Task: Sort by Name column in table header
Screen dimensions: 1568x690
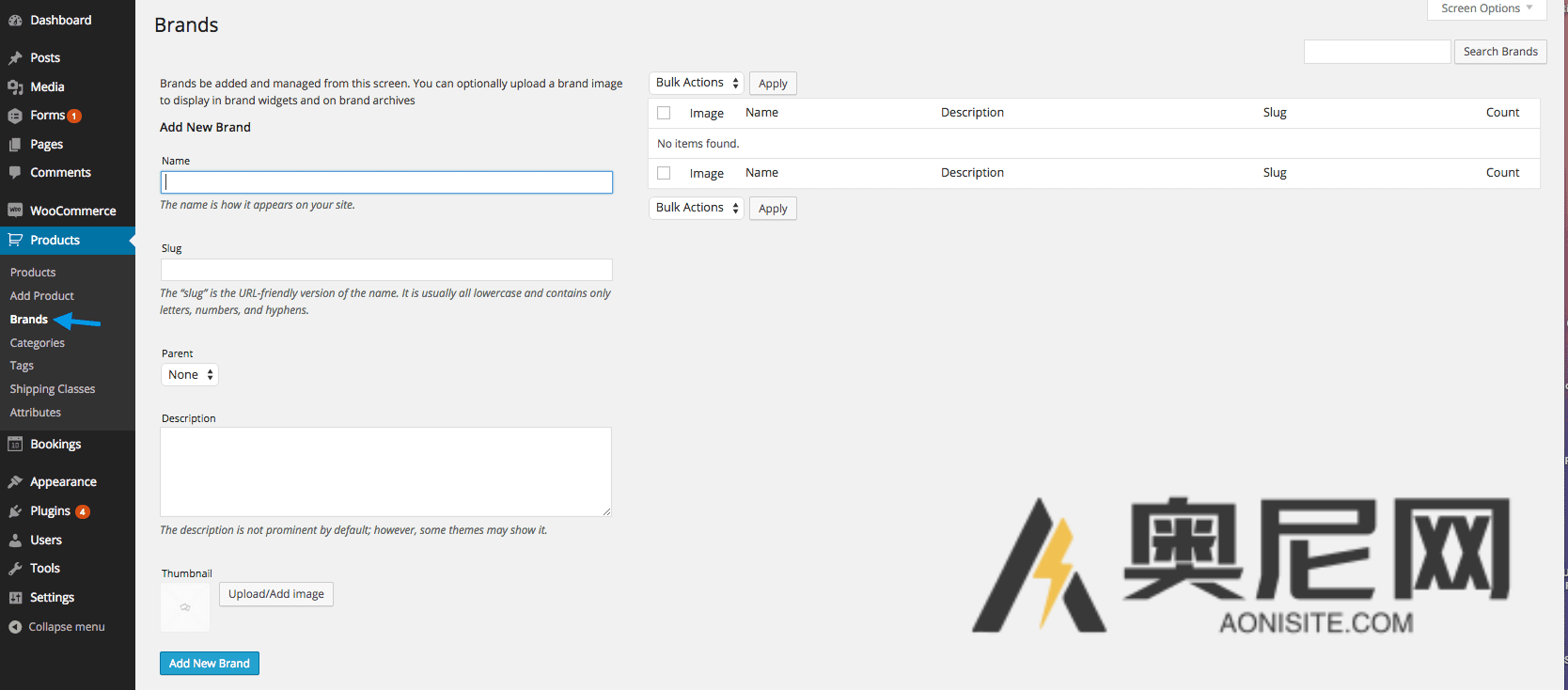Action: 761,113
